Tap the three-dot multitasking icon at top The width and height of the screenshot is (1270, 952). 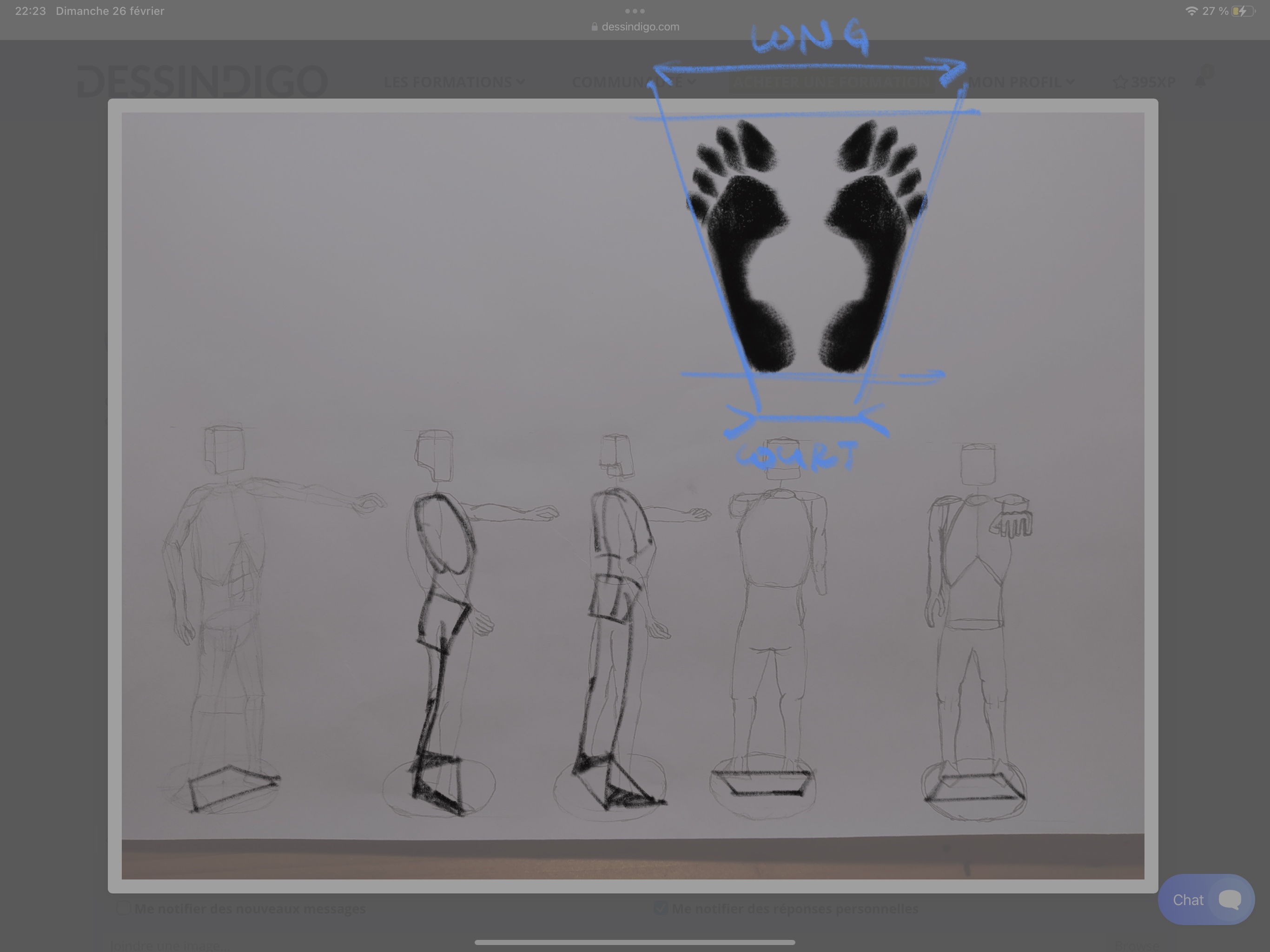tap(635, 11)
